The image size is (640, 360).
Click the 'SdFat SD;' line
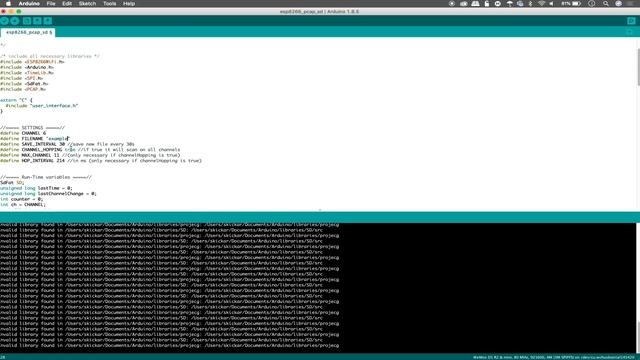tap(12, 182)
